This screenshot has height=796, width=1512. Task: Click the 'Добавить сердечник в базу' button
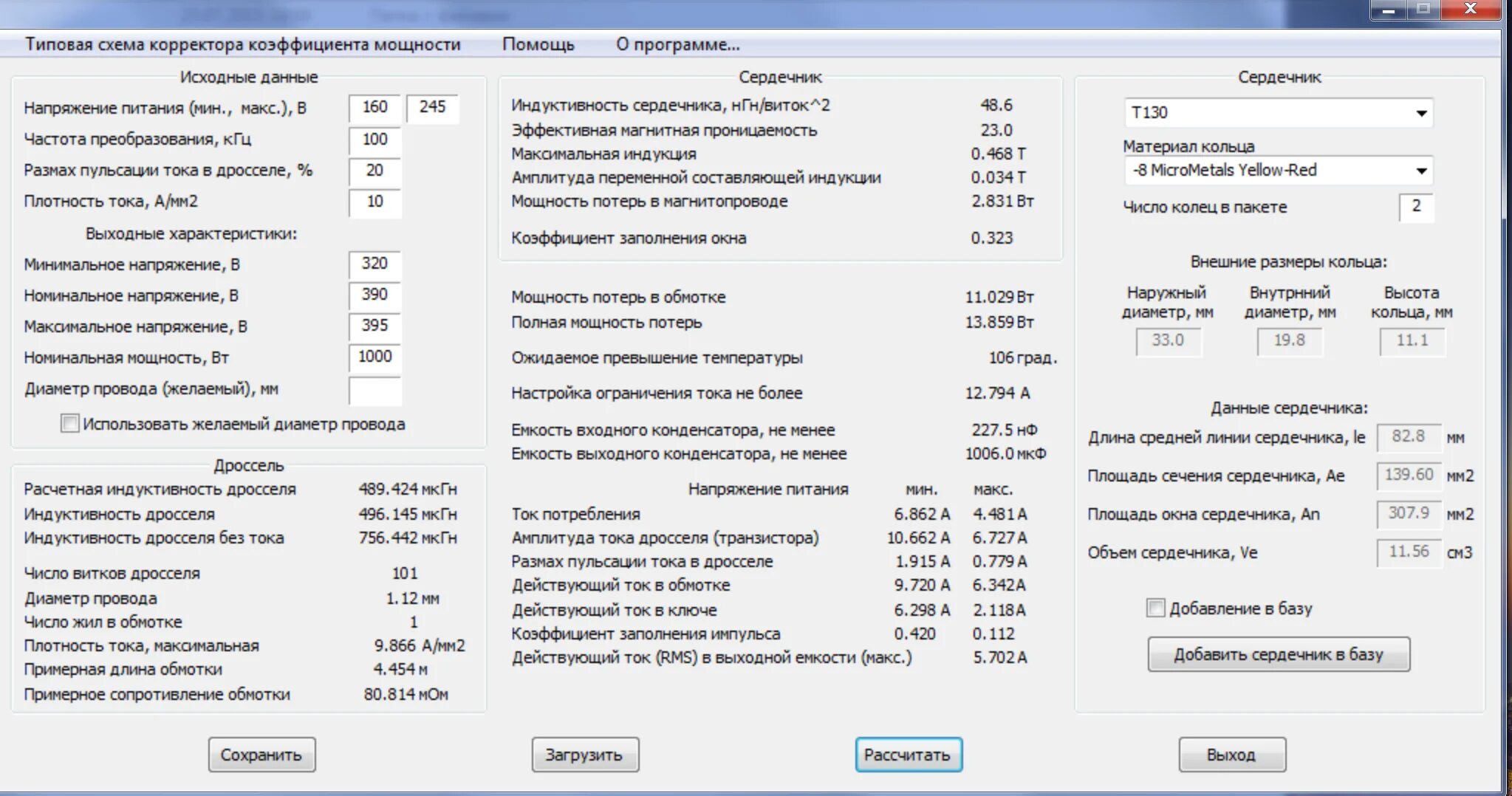tap(1279, 654)
